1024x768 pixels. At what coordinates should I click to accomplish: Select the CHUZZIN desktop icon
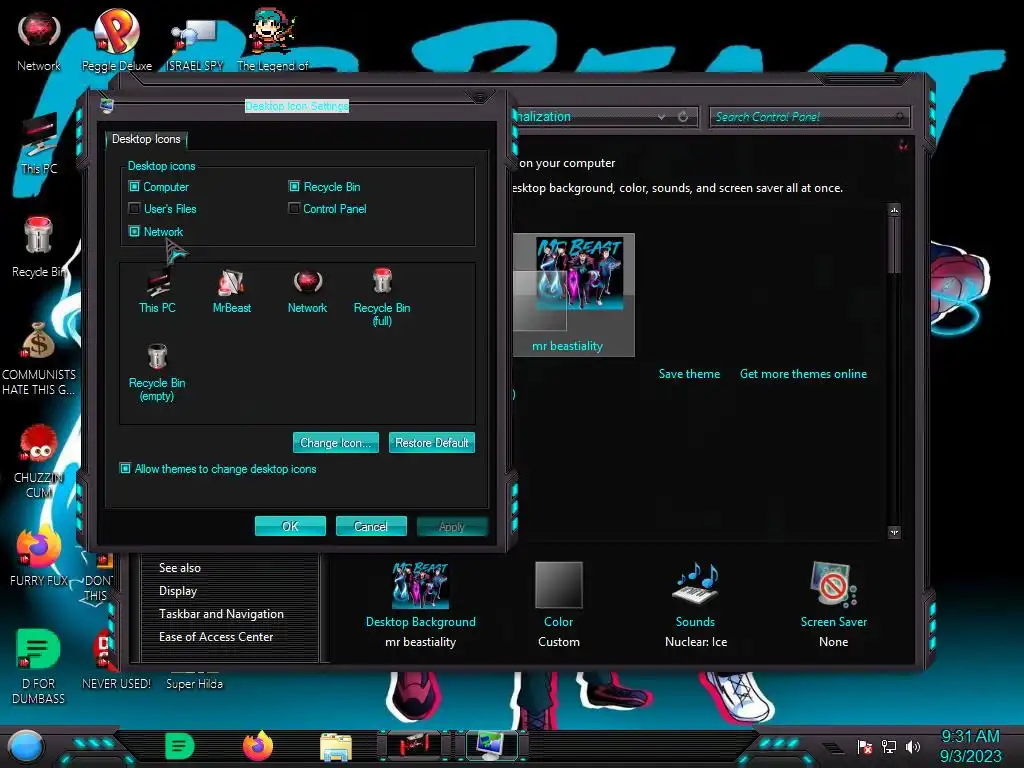point(39,461)
